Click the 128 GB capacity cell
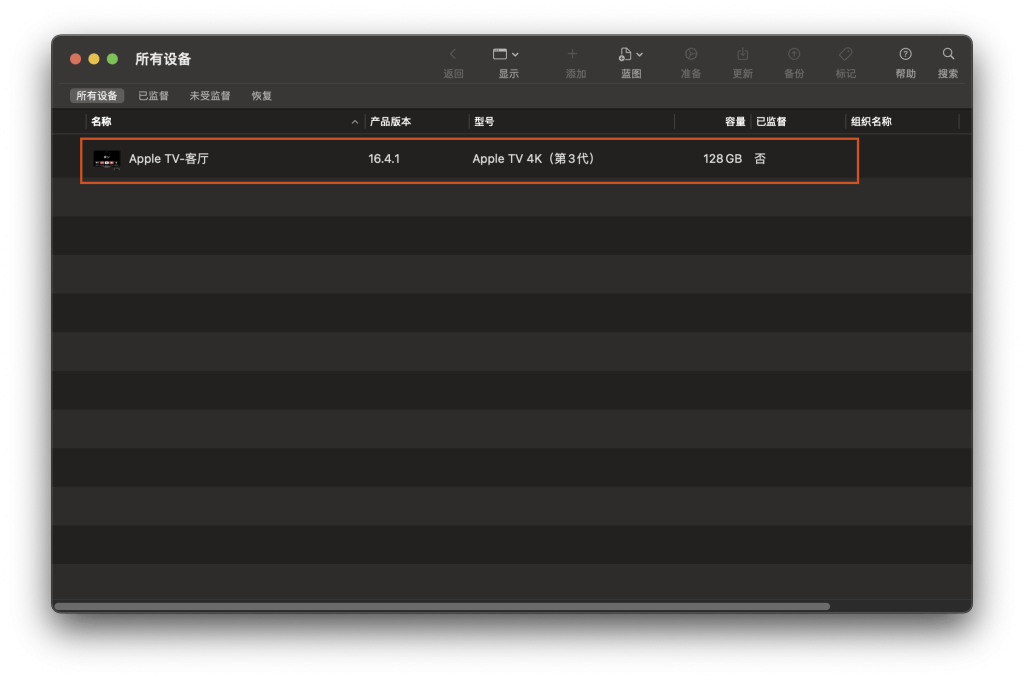Screen dimensions: 1024x681 coord(722,159)
